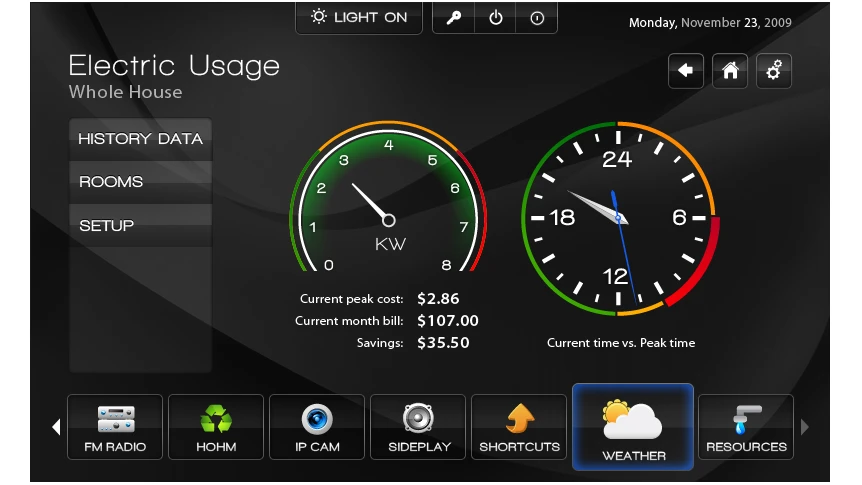Image resolution: width=862 pixels, height=485 pixels.
Task: Click the key lock icon
Action: tap(454, 18)
